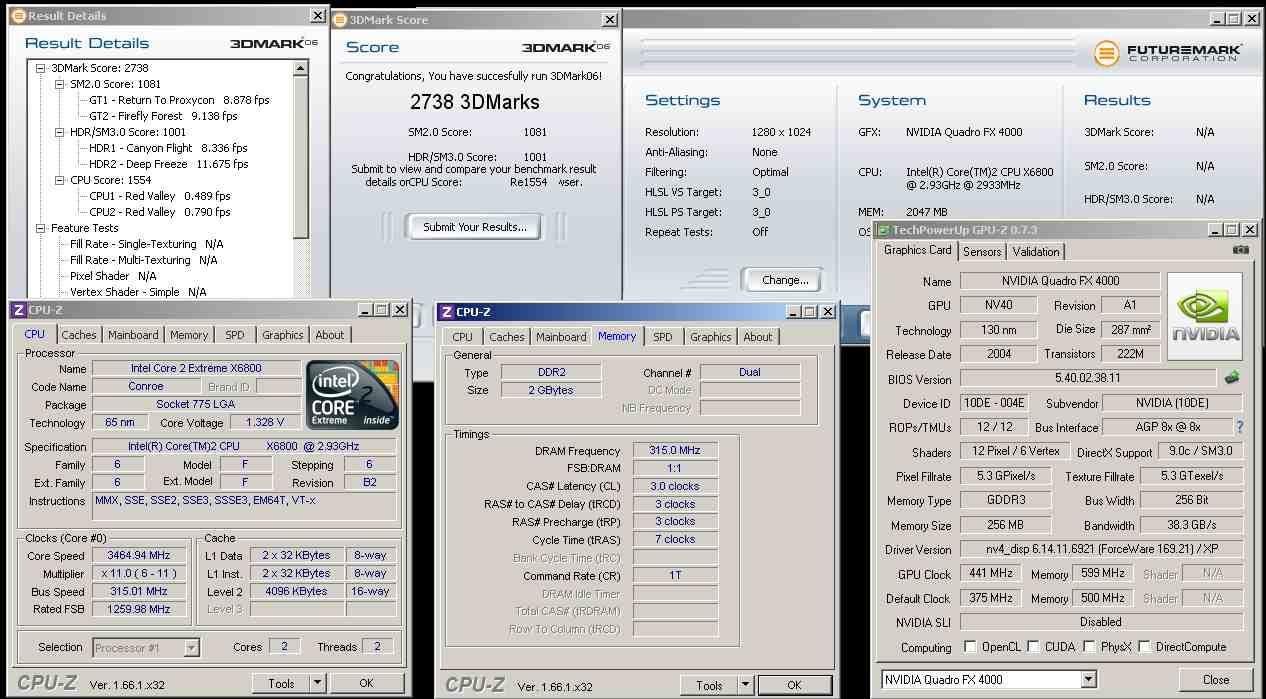
Task: Enable the OpenCL checkbox
Action: pyautogui.click(x=969, y=647)
